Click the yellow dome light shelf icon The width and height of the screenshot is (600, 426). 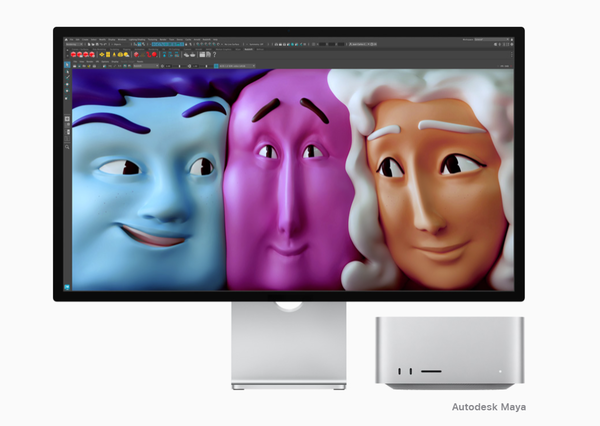120,55
